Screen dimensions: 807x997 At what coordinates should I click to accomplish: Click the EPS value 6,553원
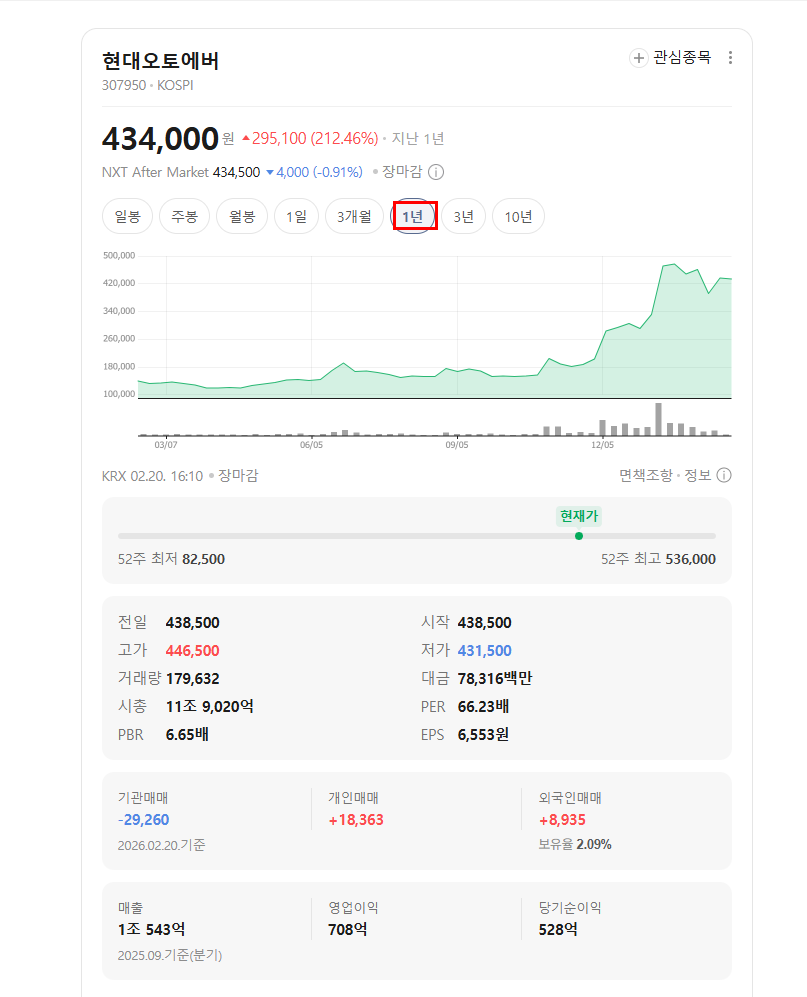point(483,734)
